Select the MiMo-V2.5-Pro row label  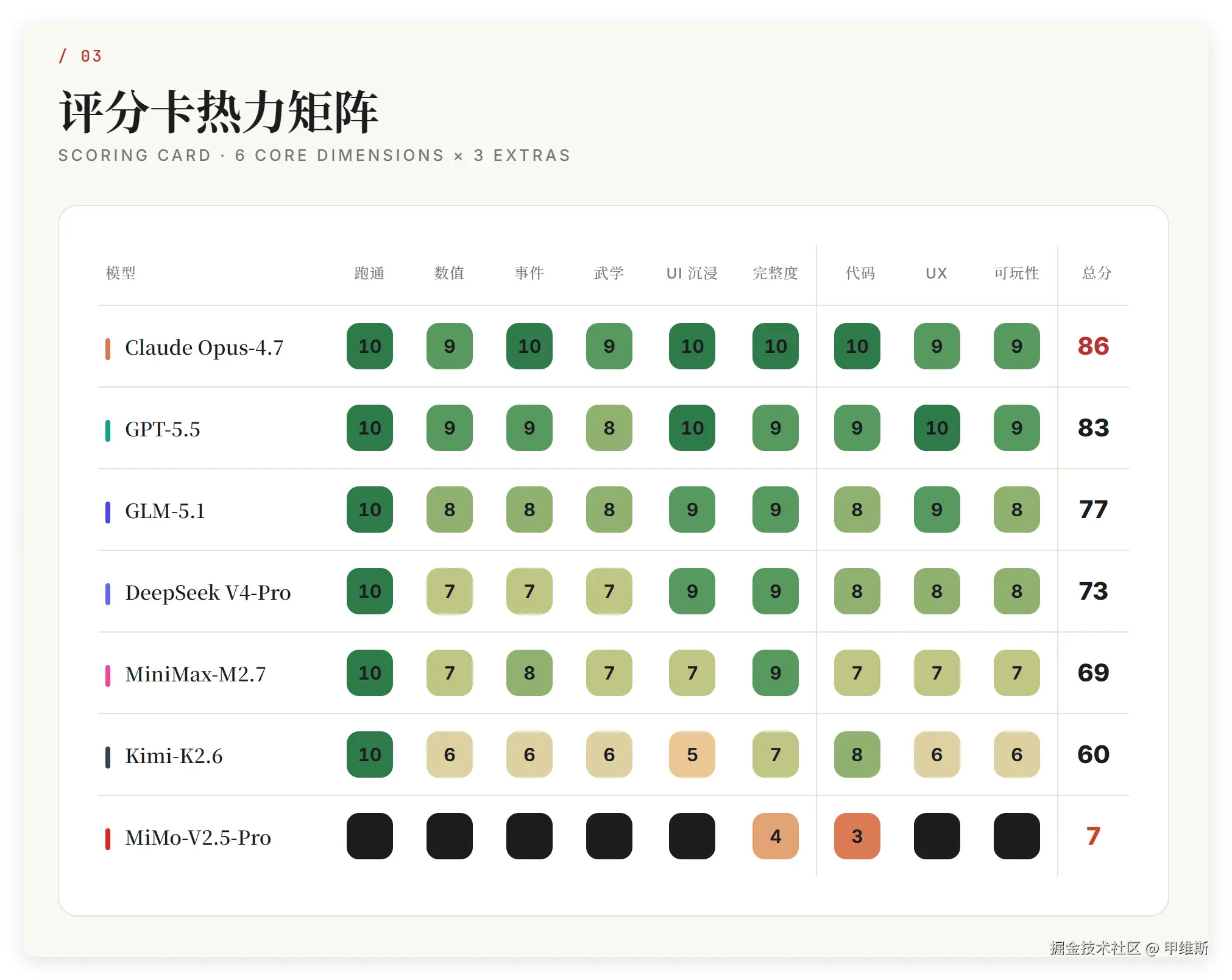click(198, 837)
